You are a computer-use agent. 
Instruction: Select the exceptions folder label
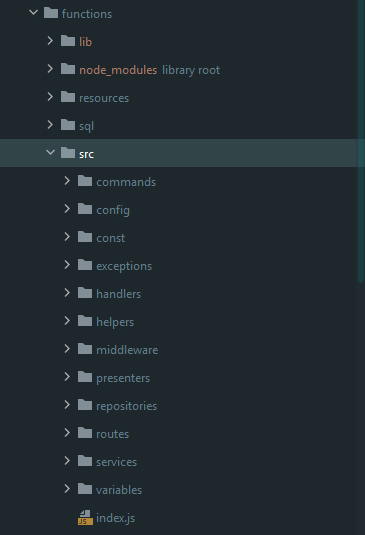tap(124, 266)
